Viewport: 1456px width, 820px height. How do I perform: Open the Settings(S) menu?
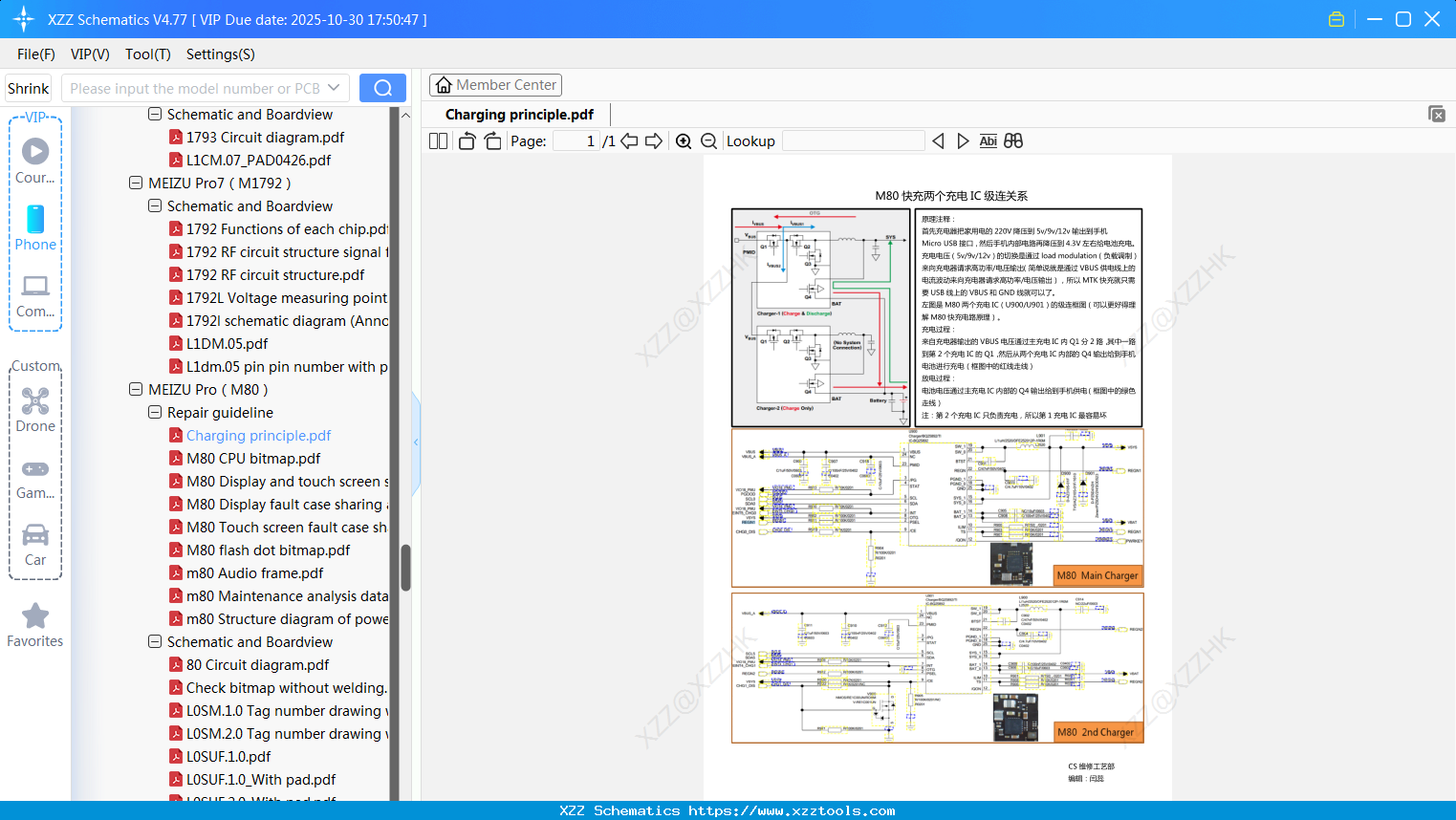221,54
